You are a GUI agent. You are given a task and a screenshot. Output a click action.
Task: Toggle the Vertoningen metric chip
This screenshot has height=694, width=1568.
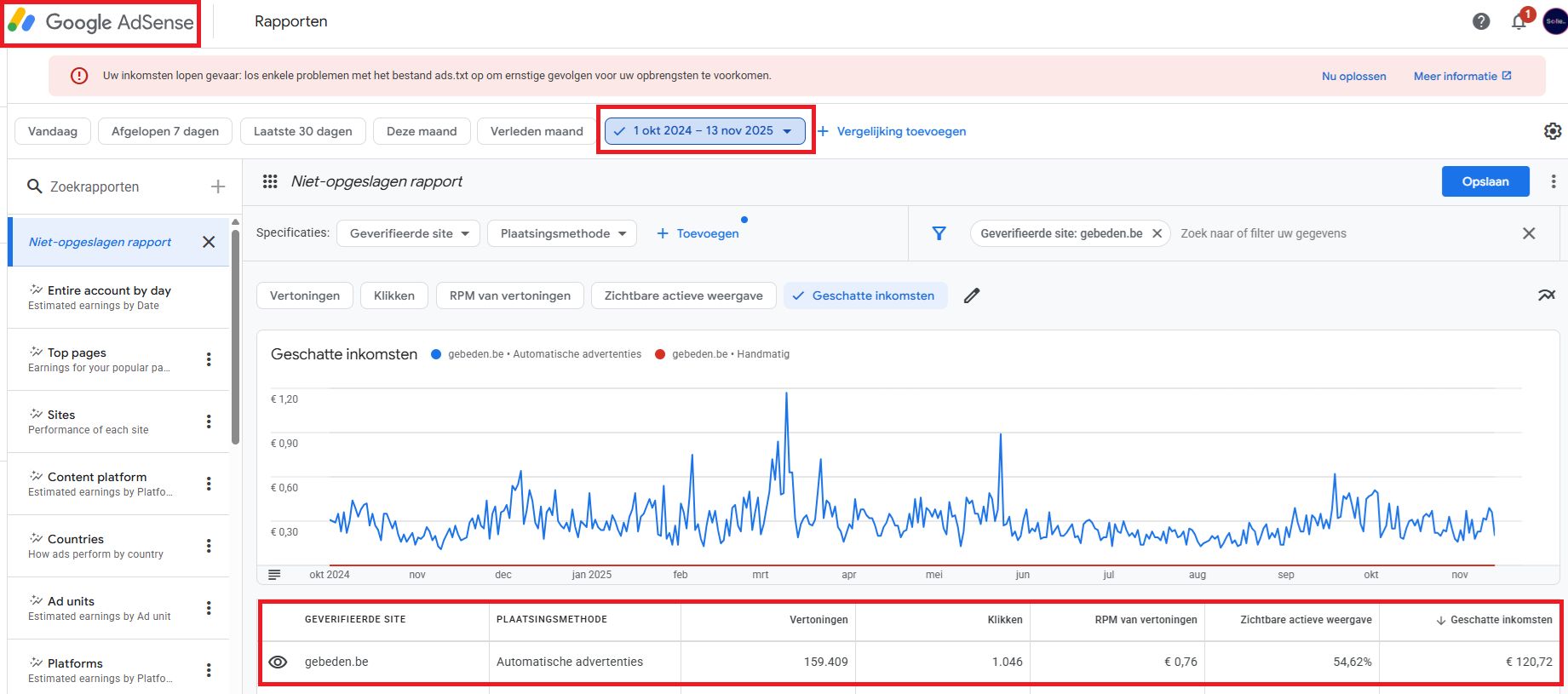click(305, 295)
